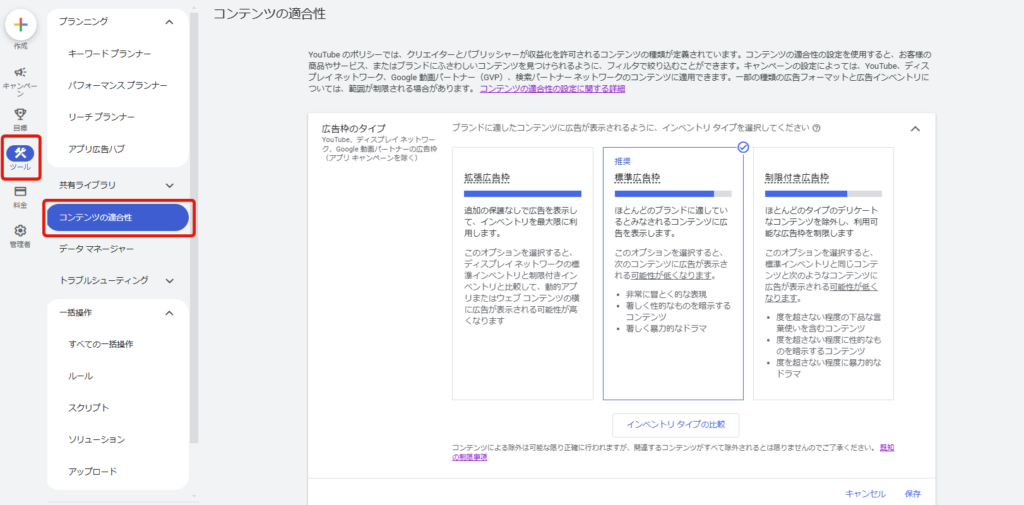Select the 制限付き広告枠 inventory card
The width and height of the screenshot is (1024, 505).
point(824,273)
